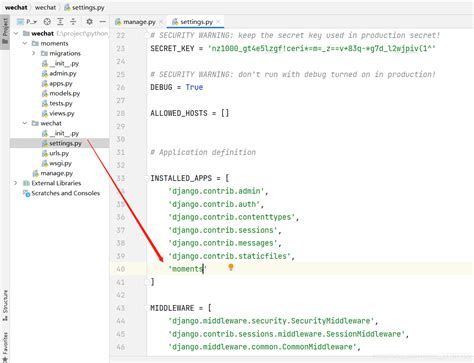Expand the migrations folder
The height and width of the screenshot is (363, 474).
[x=33, y=53]
